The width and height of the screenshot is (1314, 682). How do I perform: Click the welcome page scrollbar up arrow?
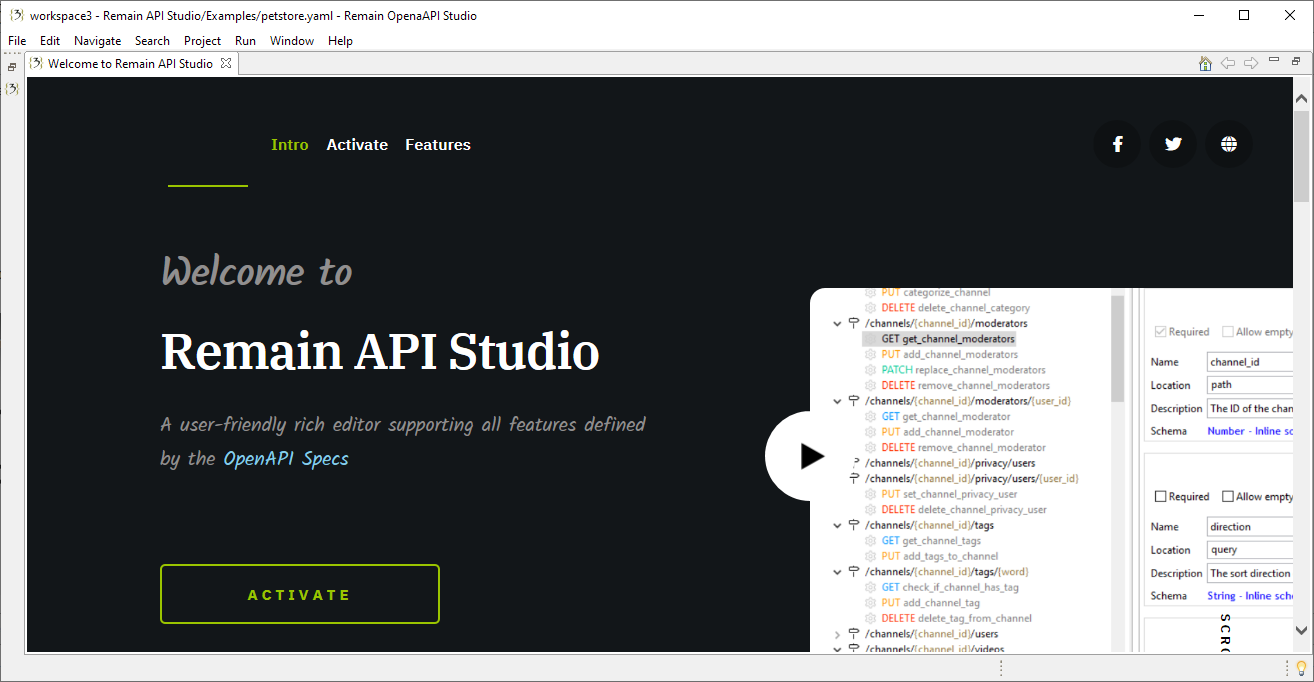(x=1301, y=98)
